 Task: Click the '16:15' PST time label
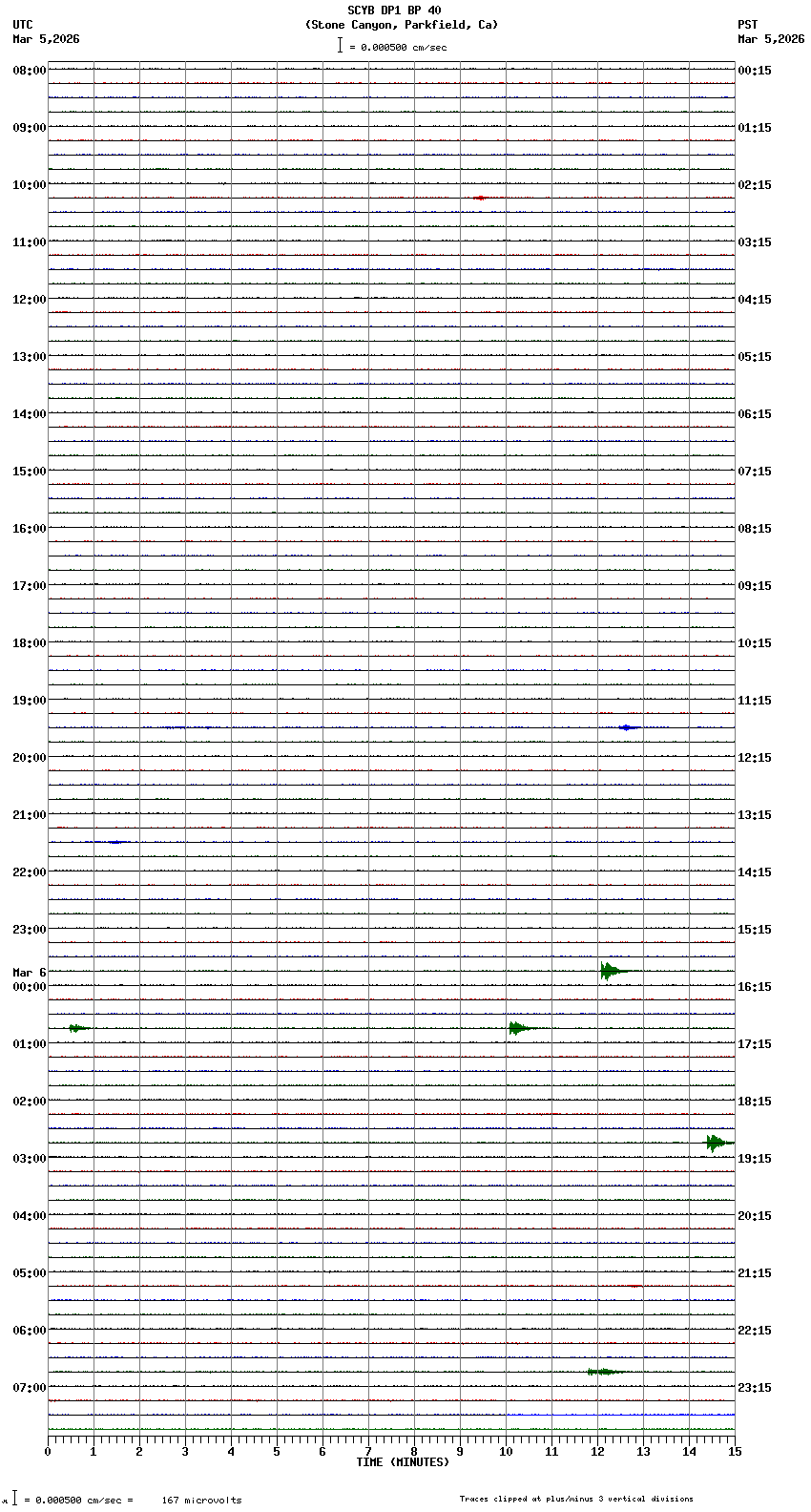(x=755, y=987)
